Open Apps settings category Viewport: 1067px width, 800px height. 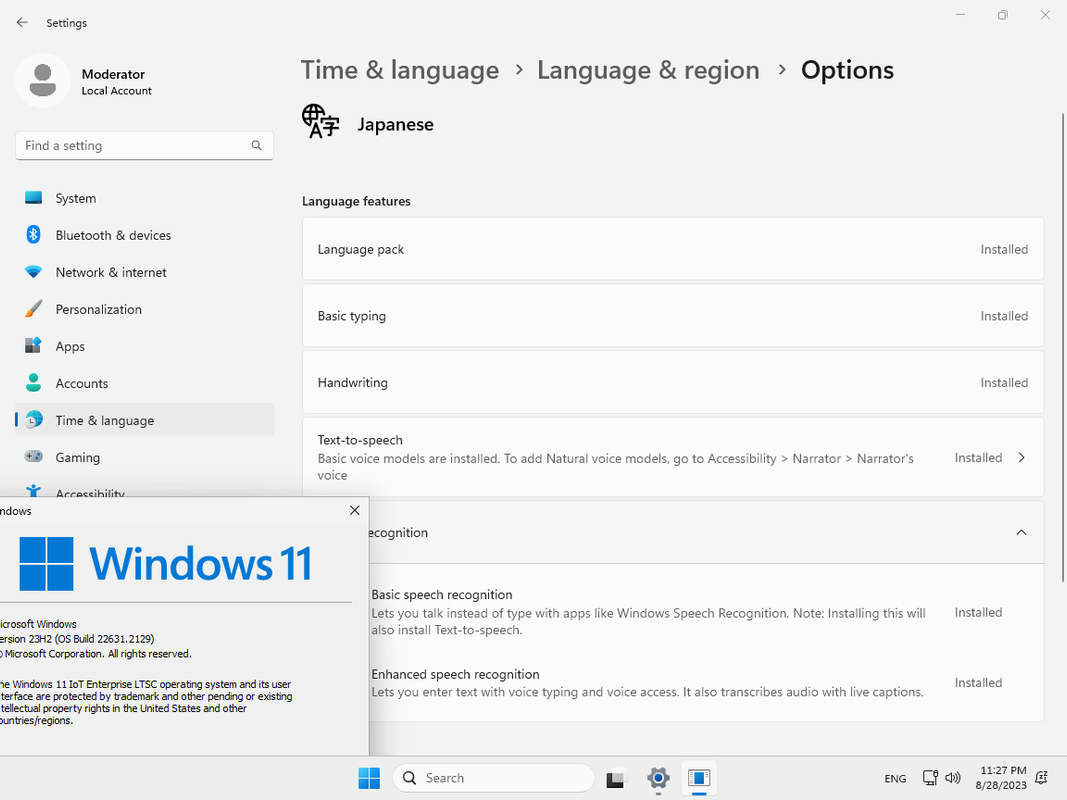(144, 346)
